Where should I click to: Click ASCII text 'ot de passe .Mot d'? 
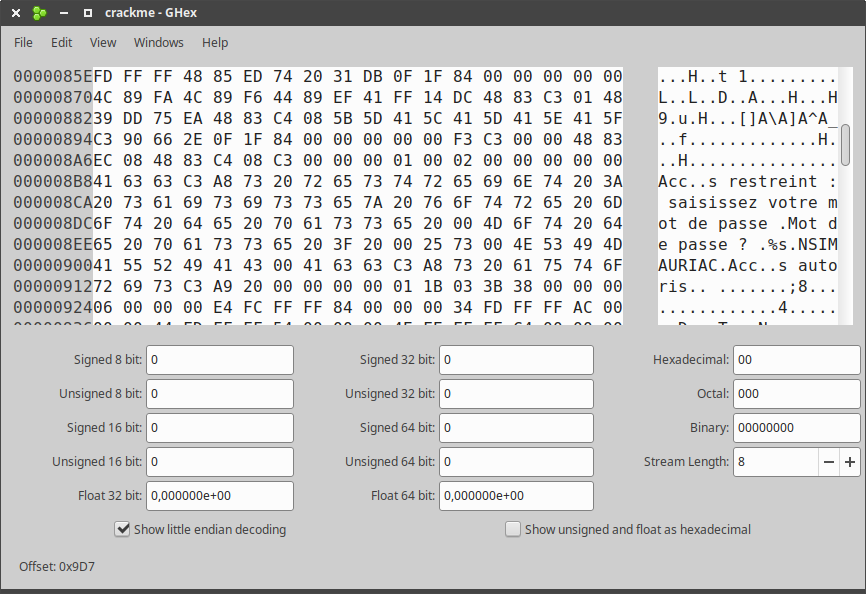pos(747,224)
